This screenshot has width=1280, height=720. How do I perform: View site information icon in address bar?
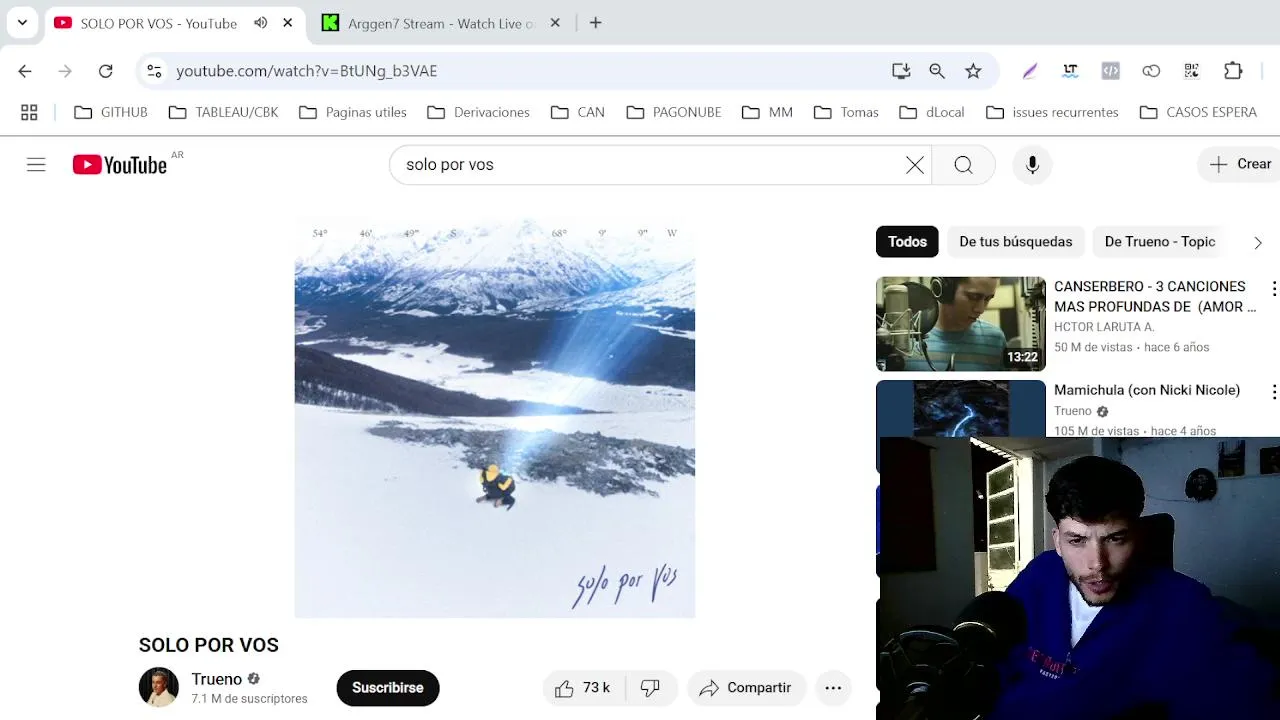[x=154, y=71]
